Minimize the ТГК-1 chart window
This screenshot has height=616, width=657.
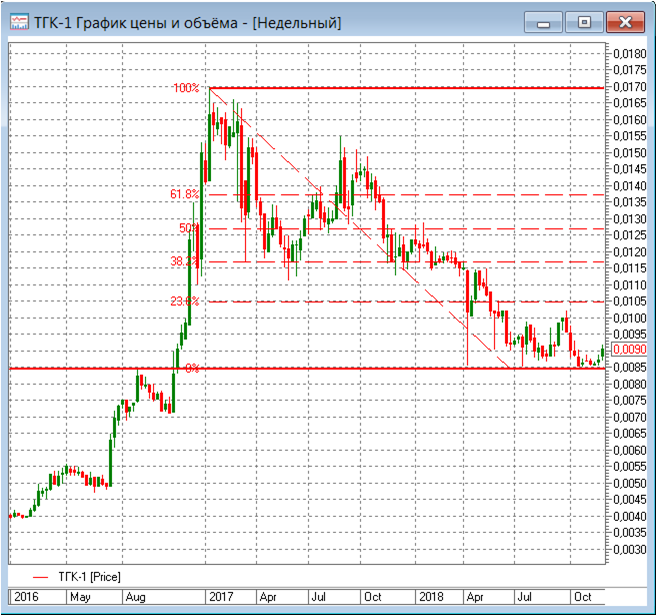(x=541, y=21)
